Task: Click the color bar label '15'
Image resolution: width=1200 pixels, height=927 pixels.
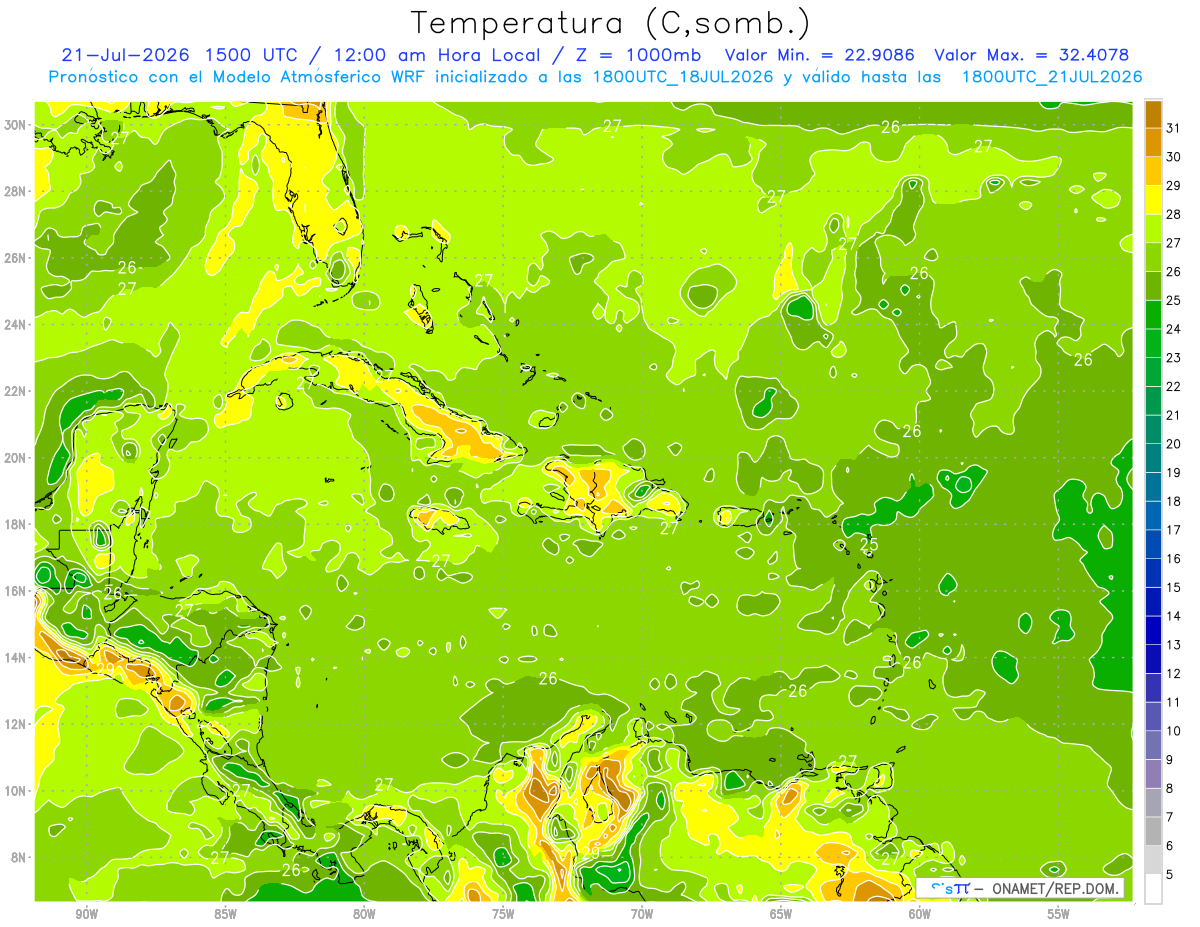Action: point(1174,587)
